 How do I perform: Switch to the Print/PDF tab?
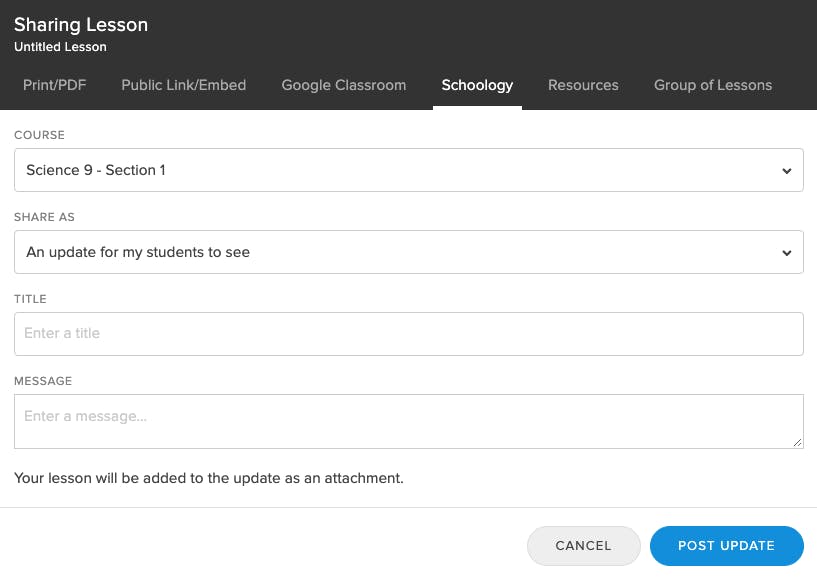pos(55,85)
